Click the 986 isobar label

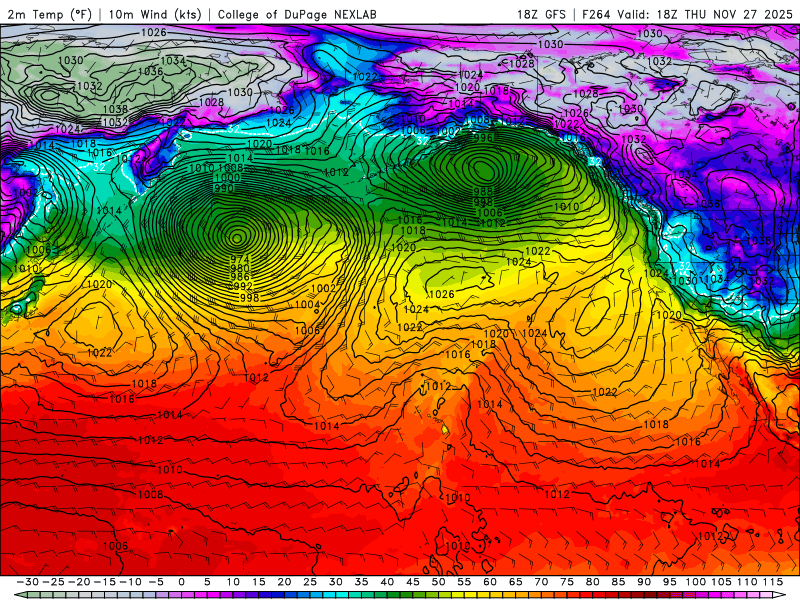pyautogui.click(x=240, y=277)
